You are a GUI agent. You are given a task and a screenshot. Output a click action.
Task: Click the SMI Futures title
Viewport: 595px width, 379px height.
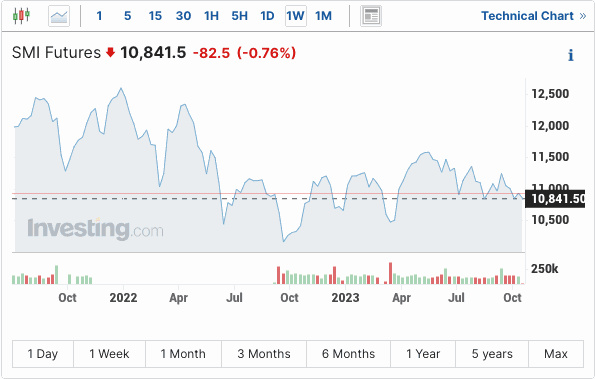(56, 53)
